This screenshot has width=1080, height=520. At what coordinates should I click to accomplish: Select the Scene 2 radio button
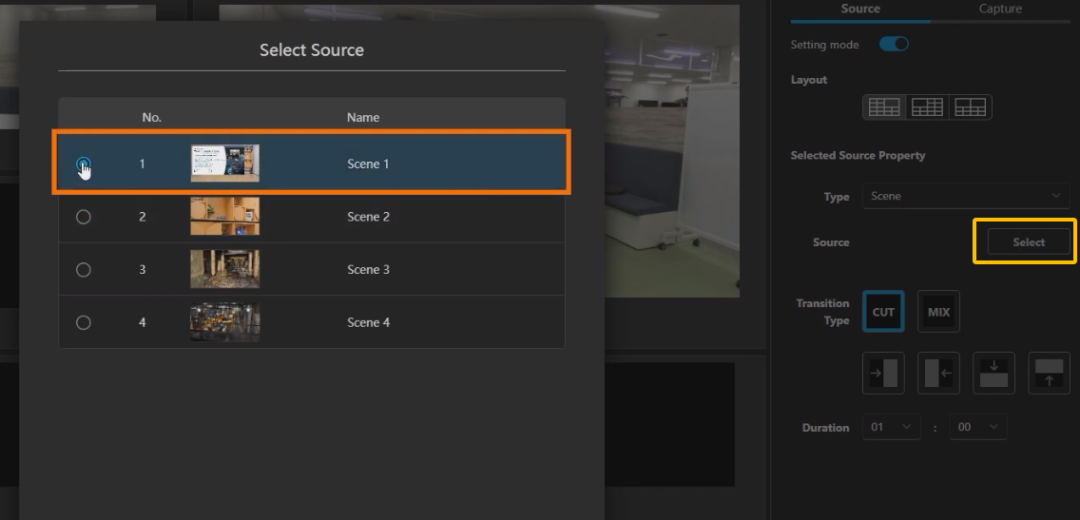[x=83, y=217]
